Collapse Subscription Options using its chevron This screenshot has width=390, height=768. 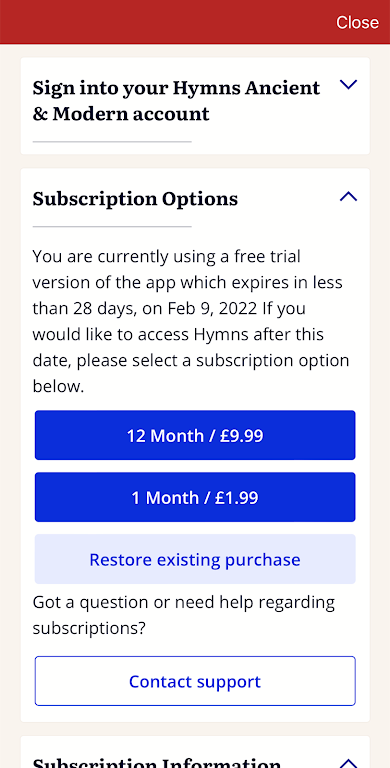(x=348, y=197)
